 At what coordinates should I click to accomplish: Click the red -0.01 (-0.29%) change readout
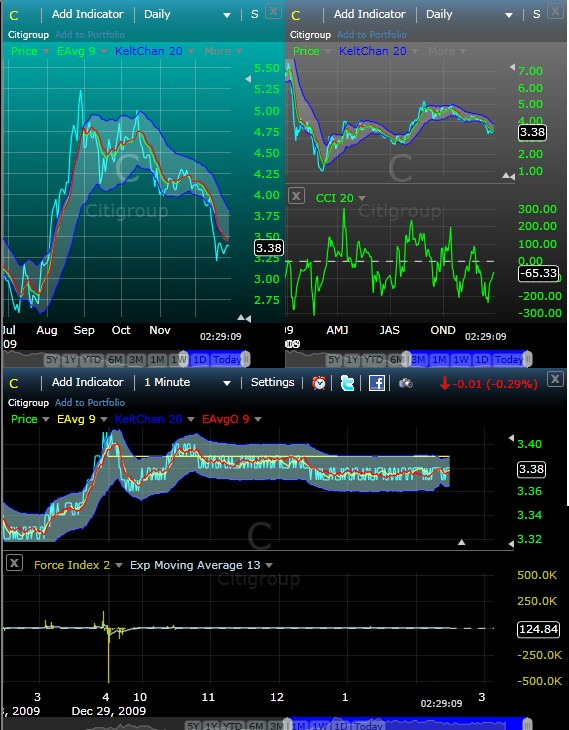tap(488, 384)
